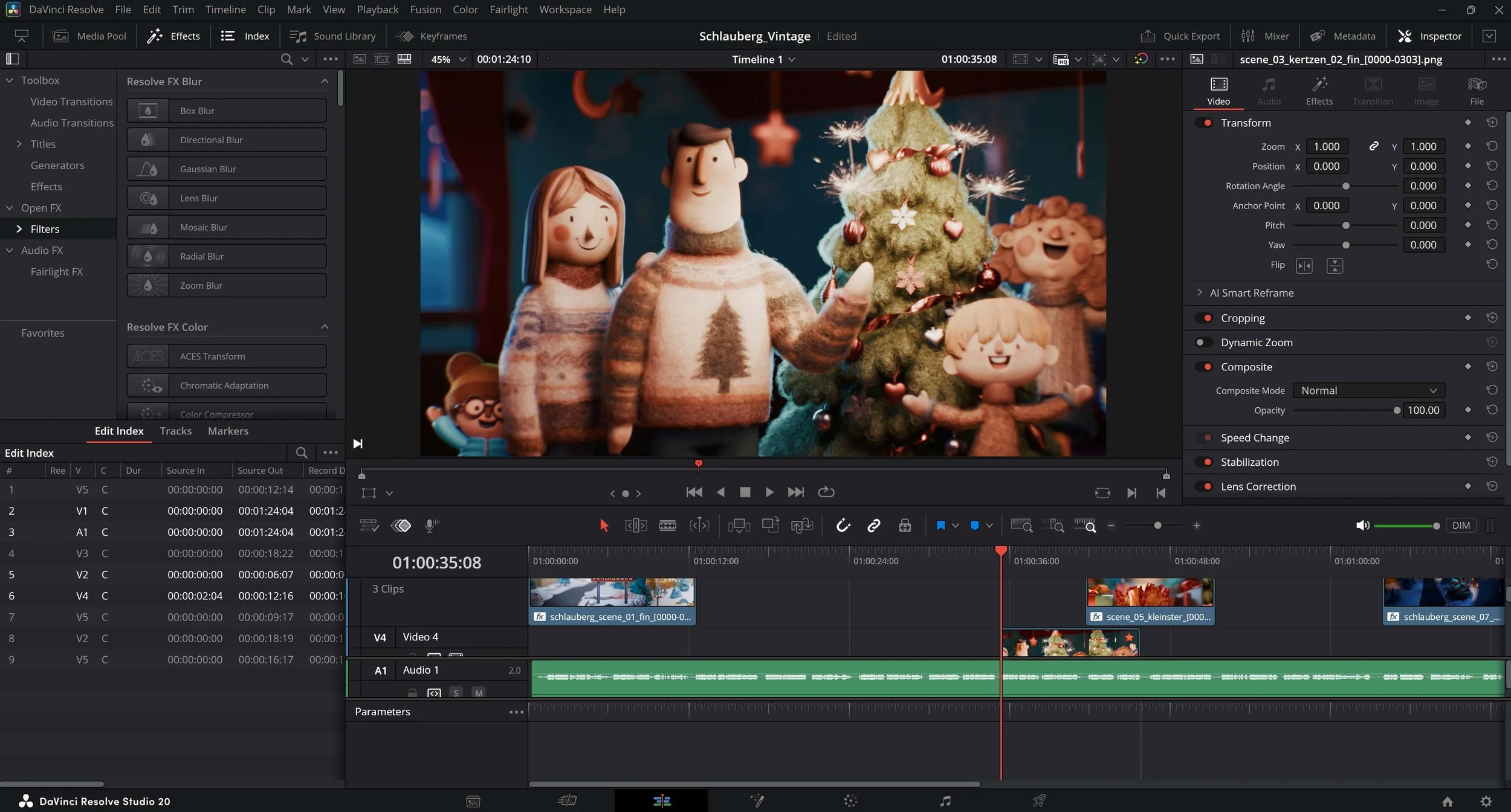Click the Opacity slider handle
1511x812 pixels.
(x=1396, y=410)
